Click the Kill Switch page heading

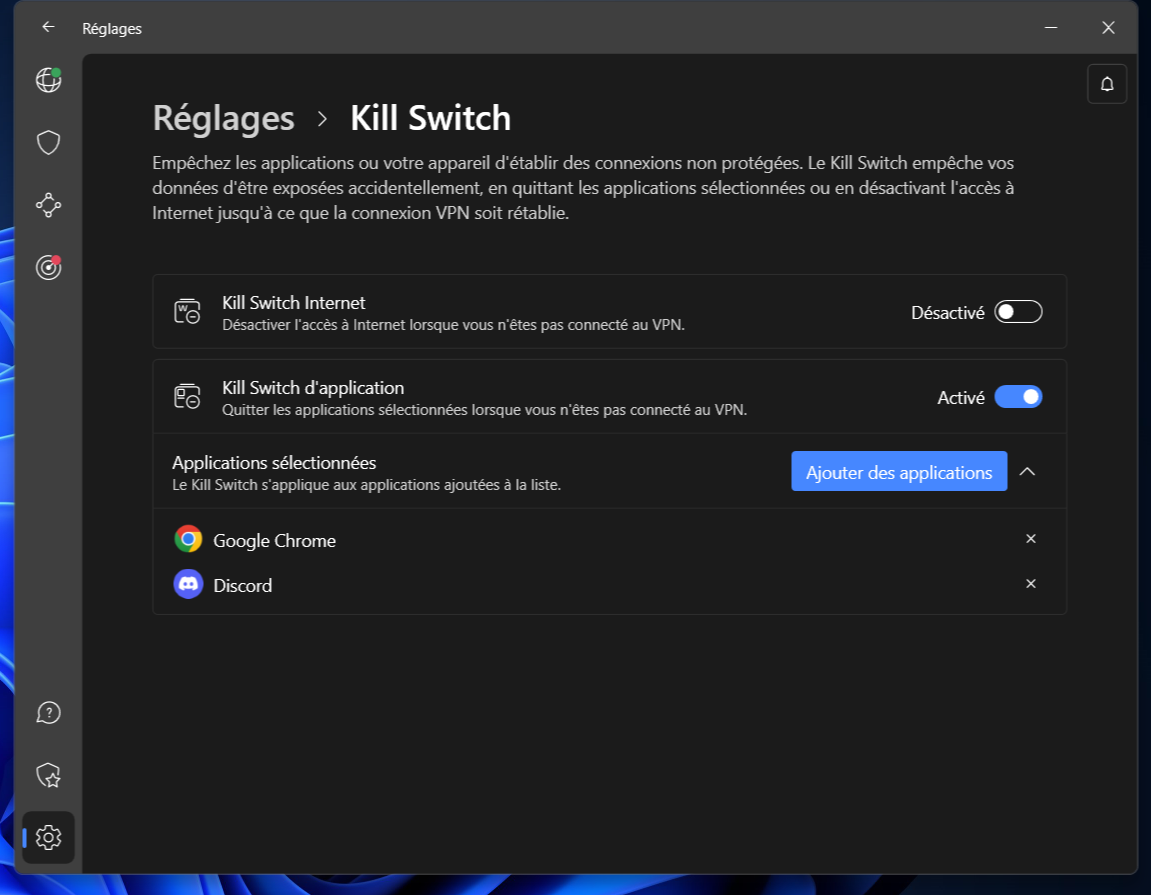430,118
